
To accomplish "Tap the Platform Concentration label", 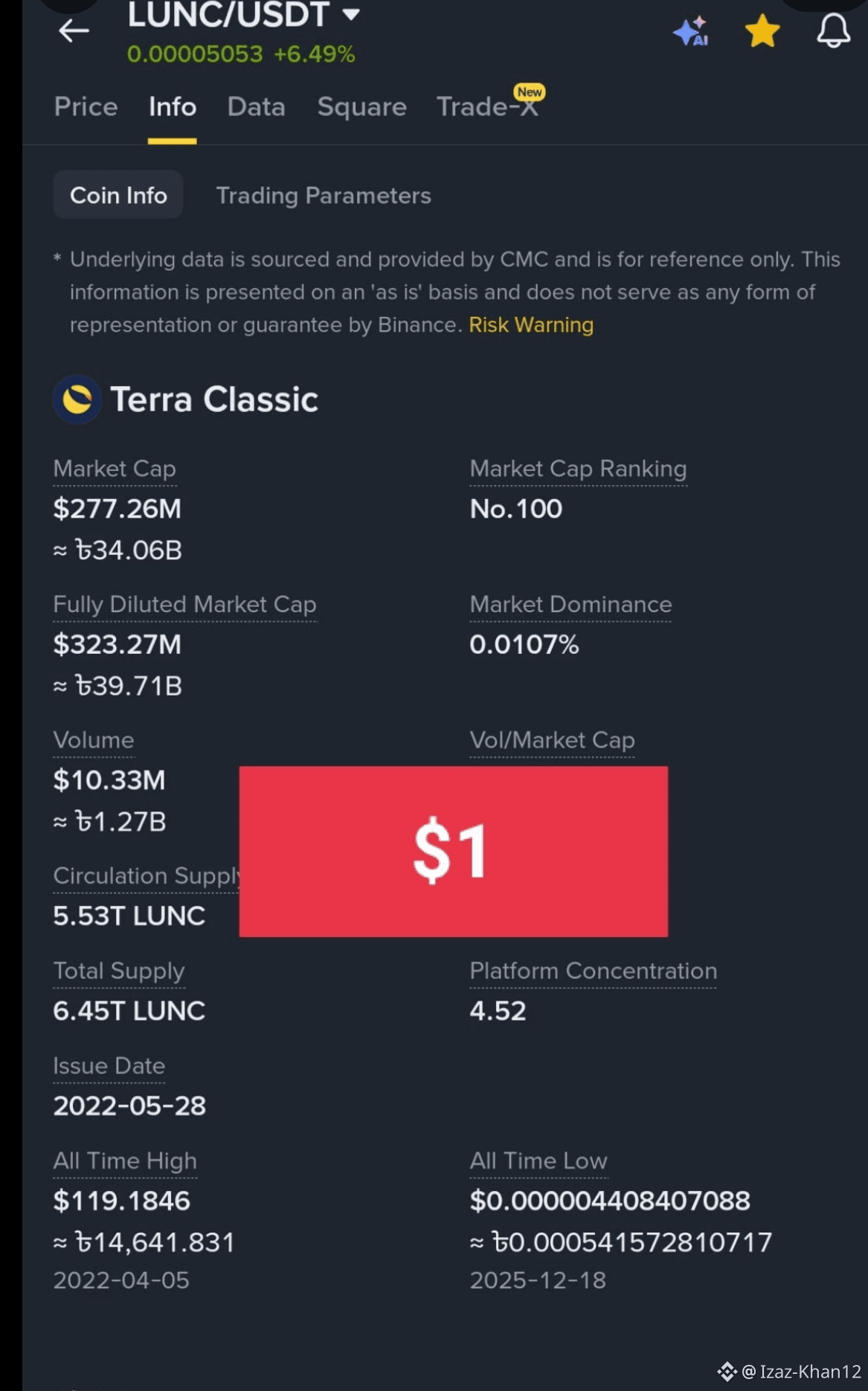I will pyautogui.click(x=593, y=971).
